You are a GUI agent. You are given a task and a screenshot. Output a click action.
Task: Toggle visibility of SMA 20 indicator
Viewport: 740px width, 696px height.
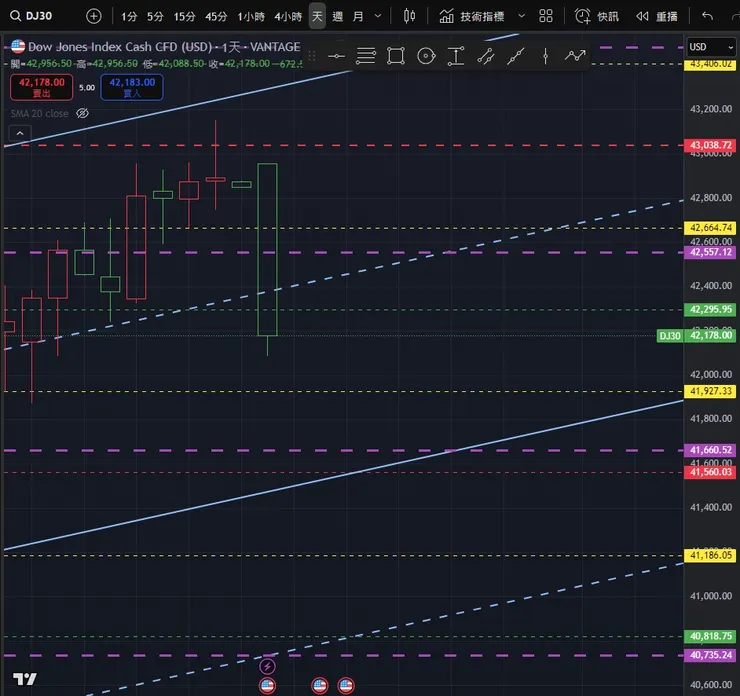(x=83, y=113)
